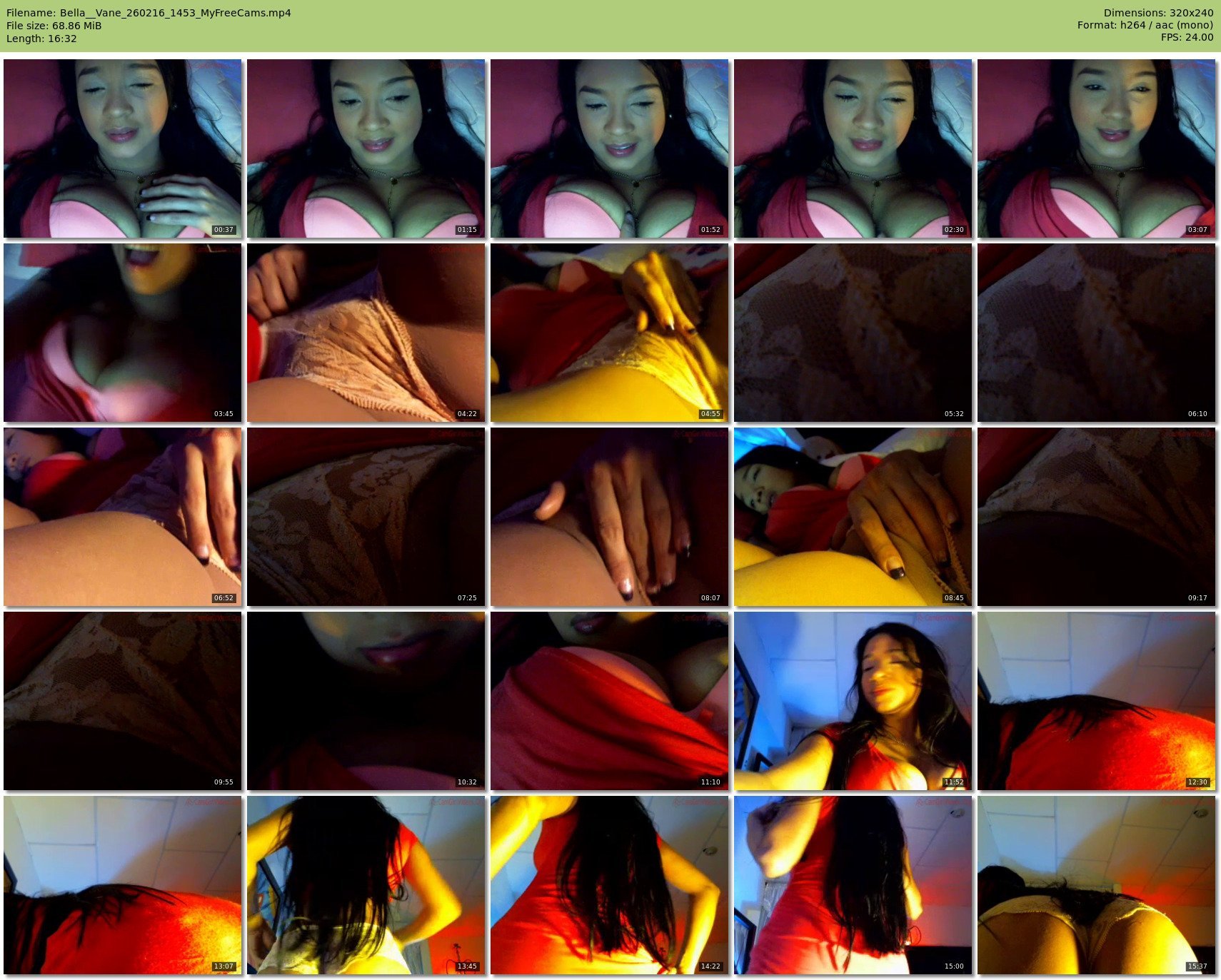This screenshot has width=1221, height=980.
Task: Select the "Dimensions: 320x240" text
Action: coord(1158,13)
